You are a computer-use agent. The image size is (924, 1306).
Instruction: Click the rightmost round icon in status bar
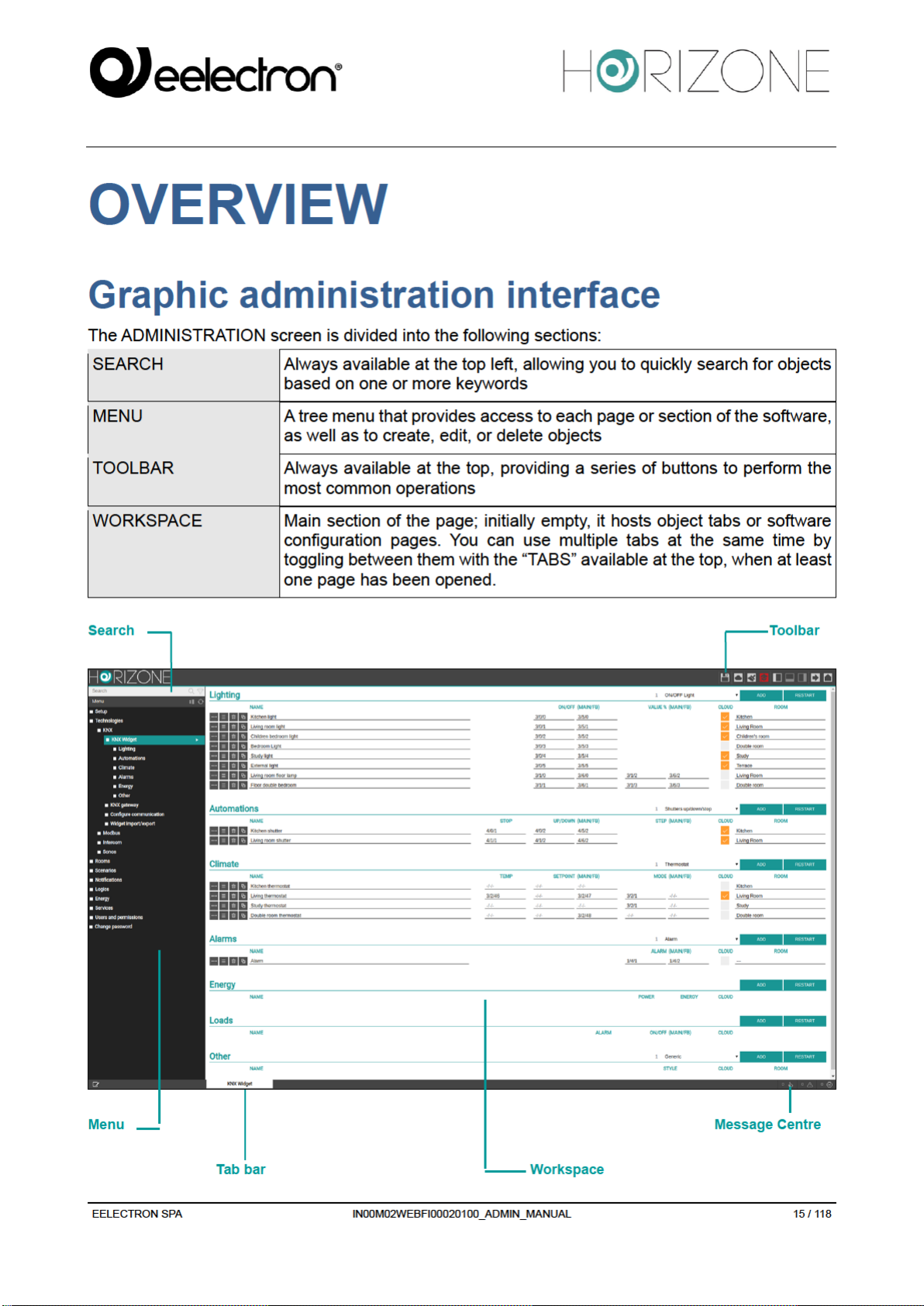pos(829,1084)
